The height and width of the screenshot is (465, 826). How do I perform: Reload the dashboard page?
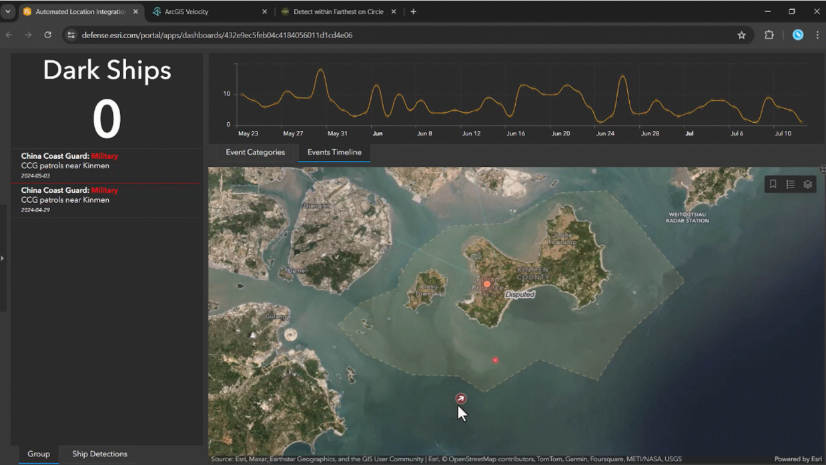coord(48,35)
